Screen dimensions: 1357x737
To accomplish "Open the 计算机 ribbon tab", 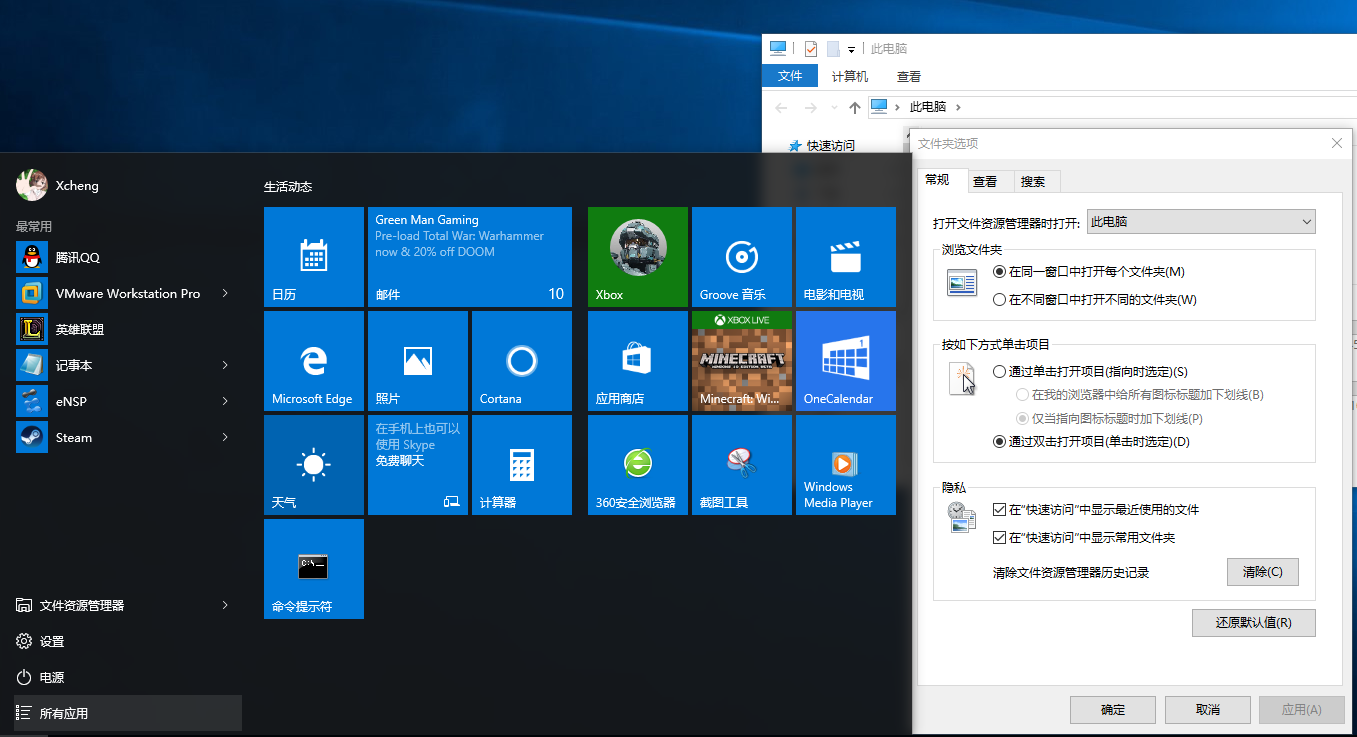I will (x=850, y=76).
